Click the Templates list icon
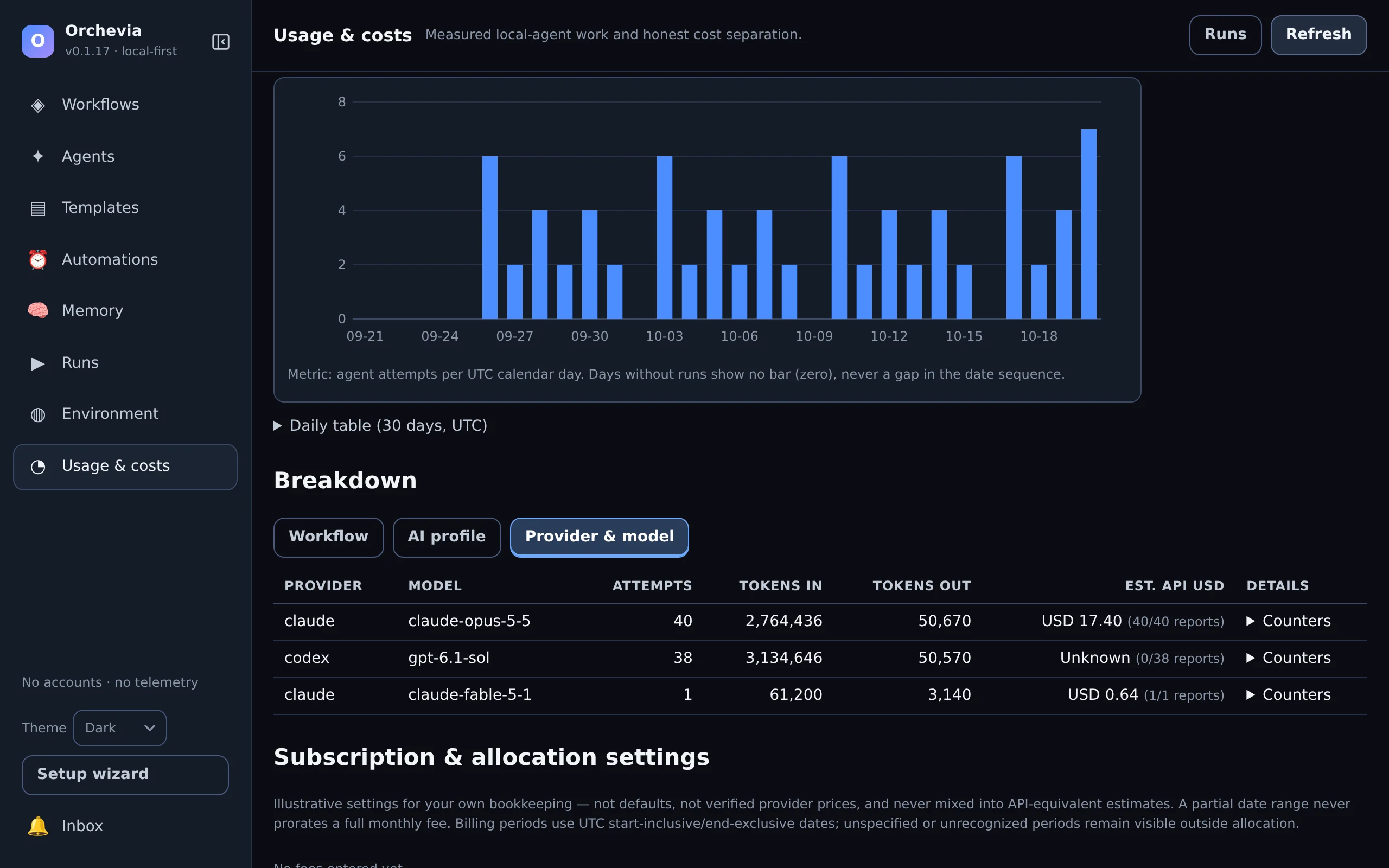Image resolution: width=1389 pixels, height=868 pixels. pos(38,208)
